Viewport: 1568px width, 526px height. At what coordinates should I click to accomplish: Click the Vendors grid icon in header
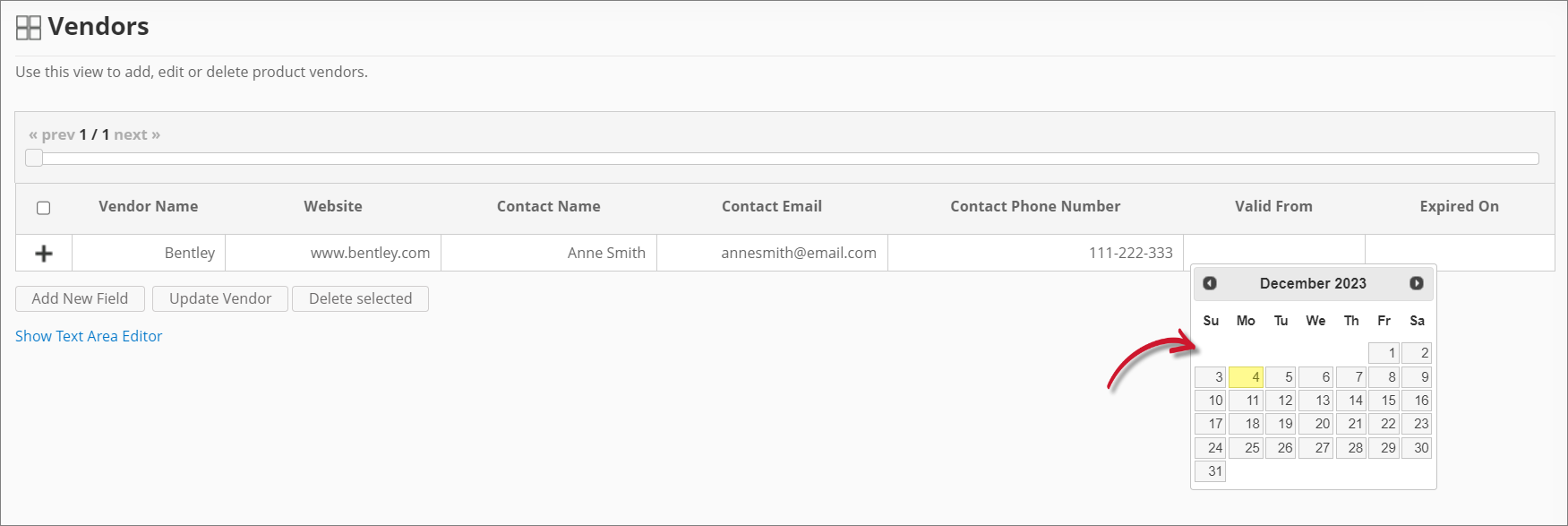coord(29,28)
